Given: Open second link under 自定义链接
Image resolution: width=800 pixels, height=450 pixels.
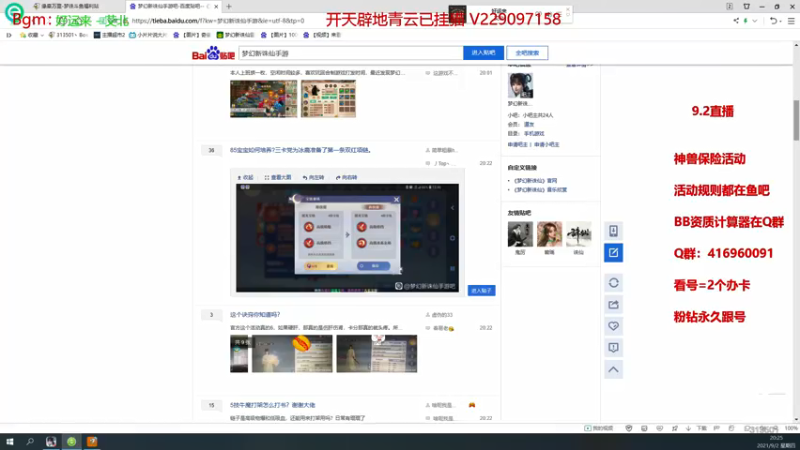Looking at the screenshot, I should click(540, 190).
